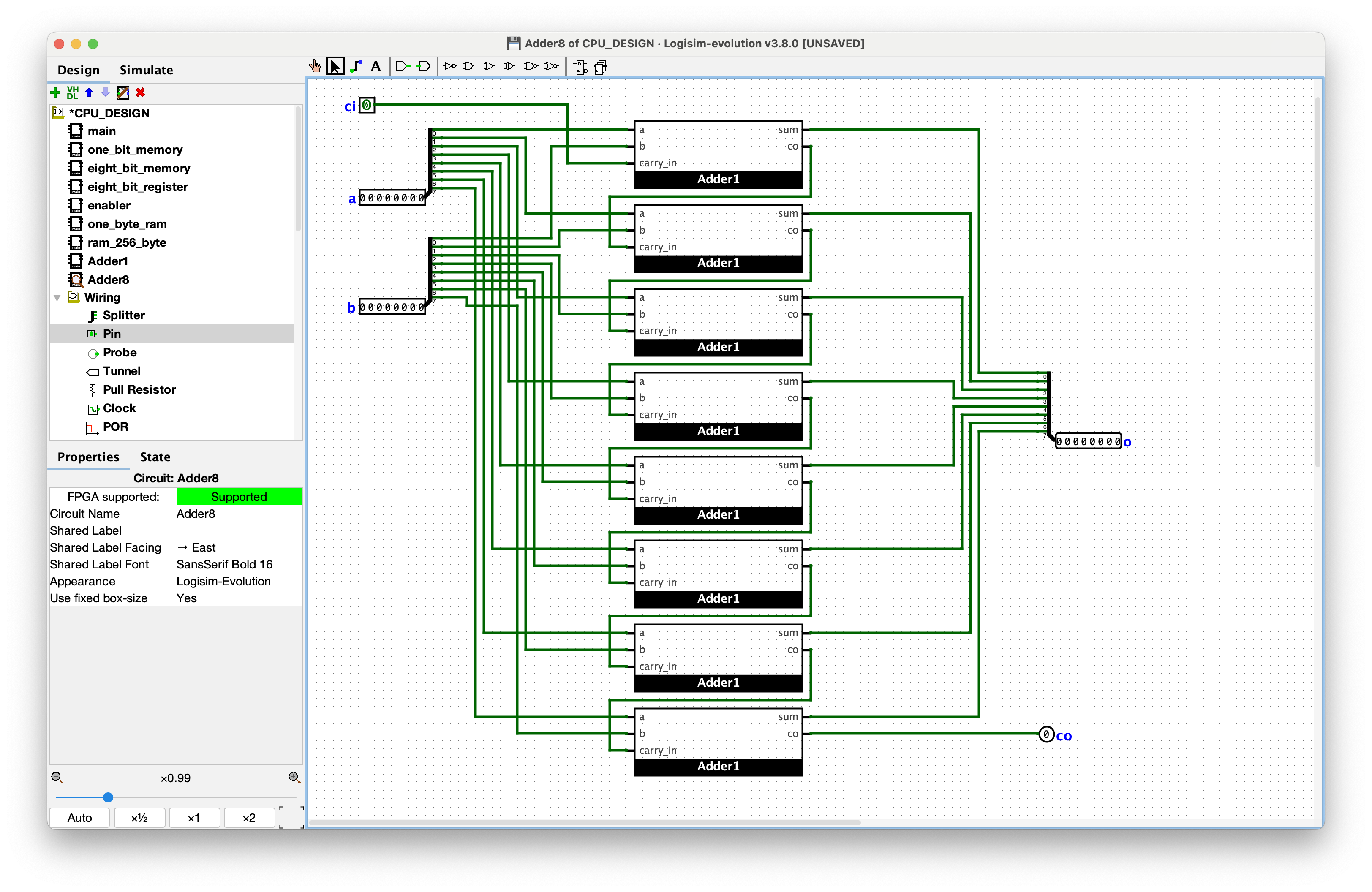
Task: Click the red delete circuit icon
Action: click(x=140, y=92)
